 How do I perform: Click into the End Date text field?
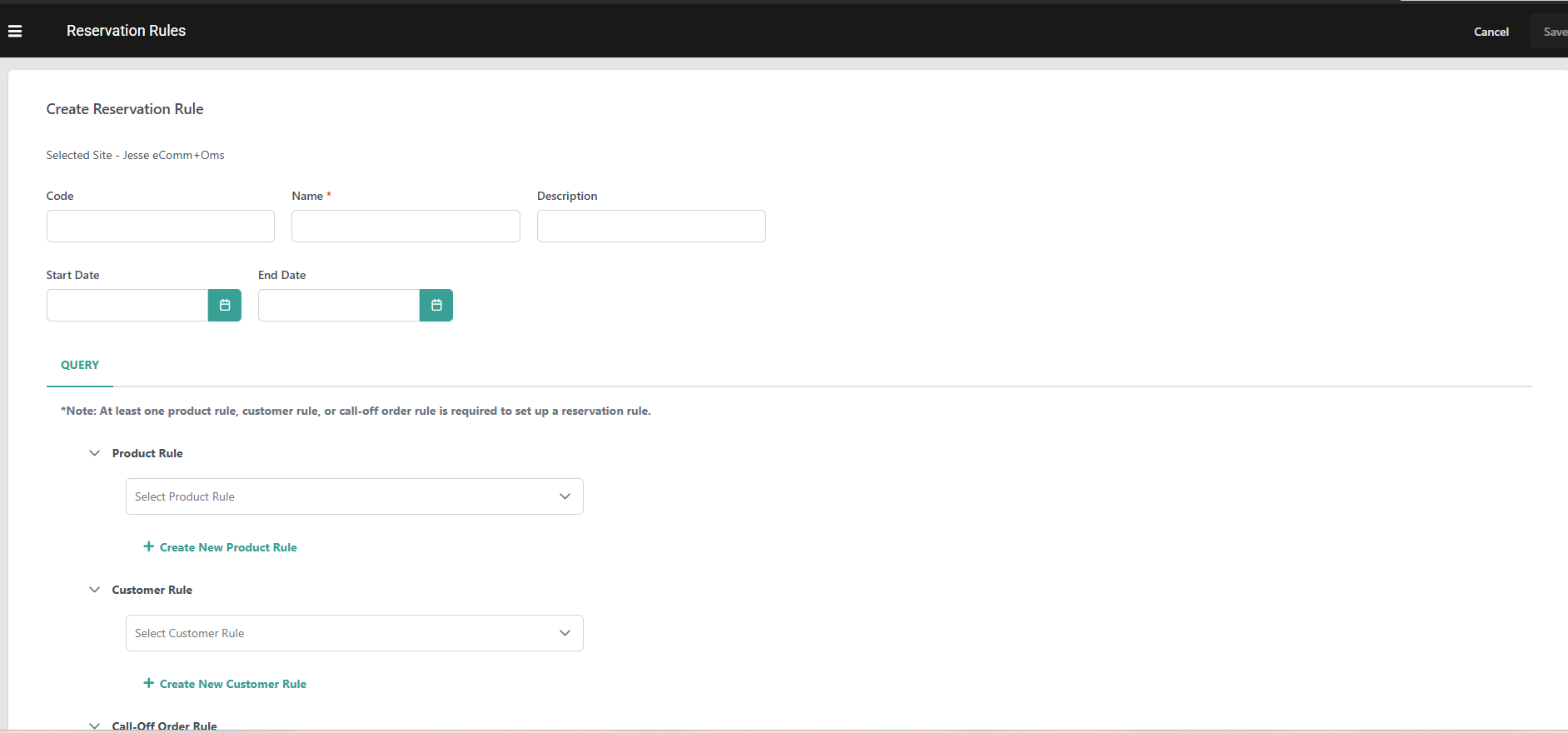pyautogui.click(x=339, y=305)
